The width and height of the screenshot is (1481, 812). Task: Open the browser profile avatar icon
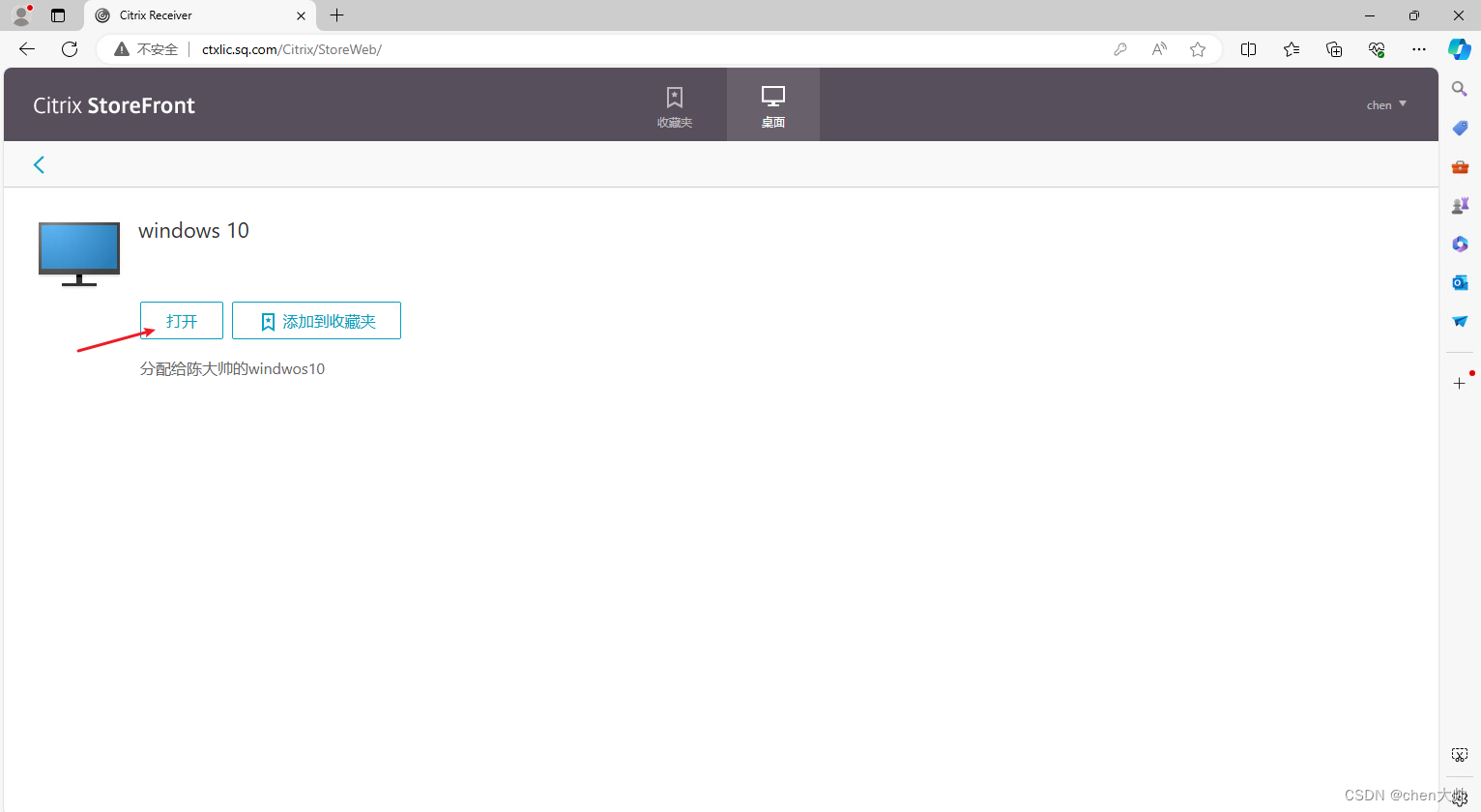click(x=21, y=14)
